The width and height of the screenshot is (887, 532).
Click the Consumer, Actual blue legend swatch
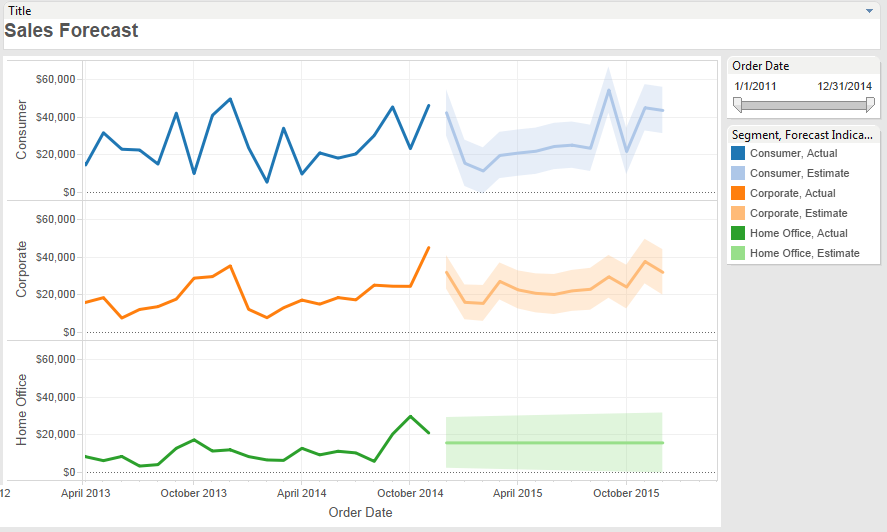click(738, 153)
